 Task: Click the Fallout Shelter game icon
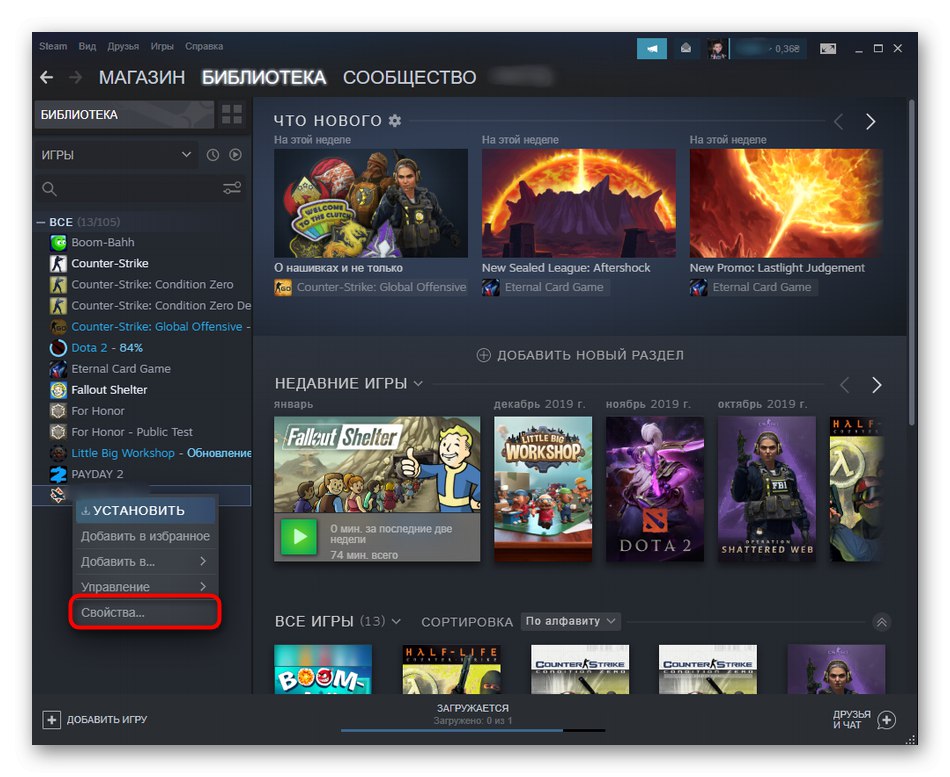tap(58, 390)
